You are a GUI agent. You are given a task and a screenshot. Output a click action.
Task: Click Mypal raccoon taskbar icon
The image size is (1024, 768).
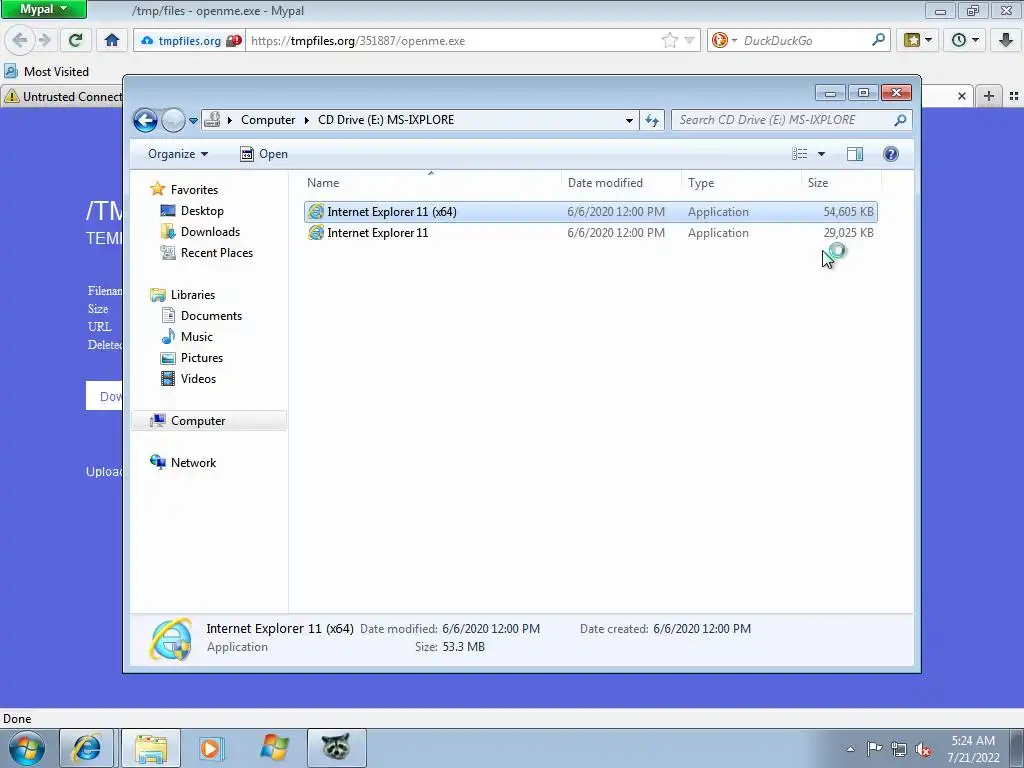[336, 748]
